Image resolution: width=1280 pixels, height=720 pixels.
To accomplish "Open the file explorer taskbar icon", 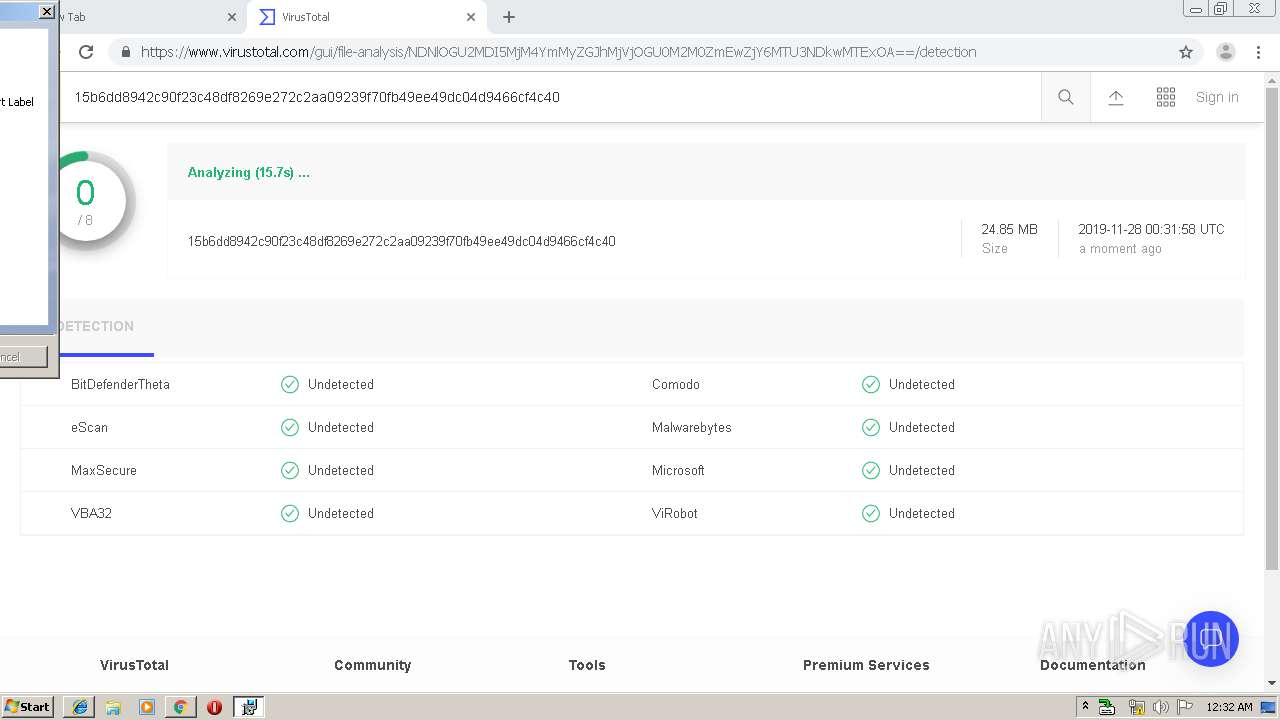I will [113, 707].
